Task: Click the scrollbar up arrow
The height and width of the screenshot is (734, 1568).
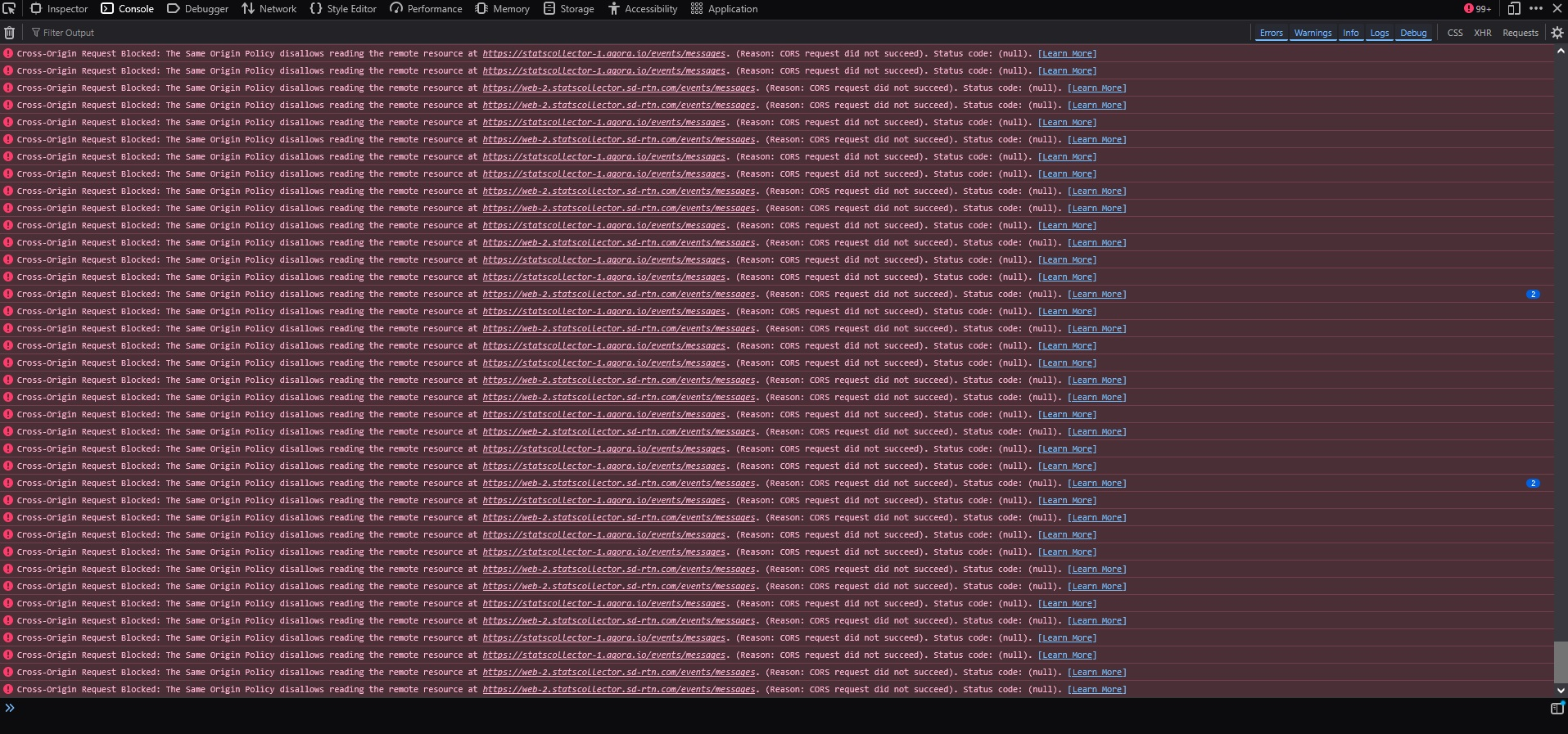Action: 1561,51
